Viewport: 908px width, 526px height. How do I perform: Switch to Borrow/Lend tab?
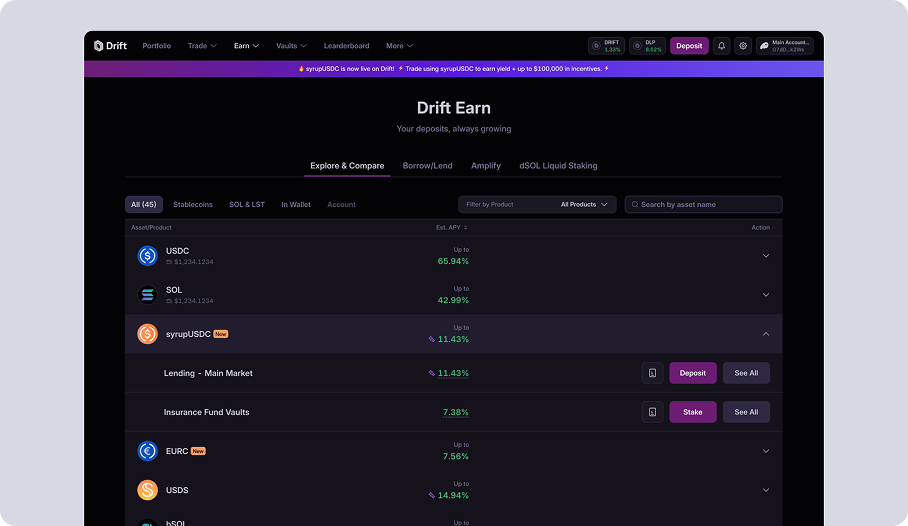(427, 166)
